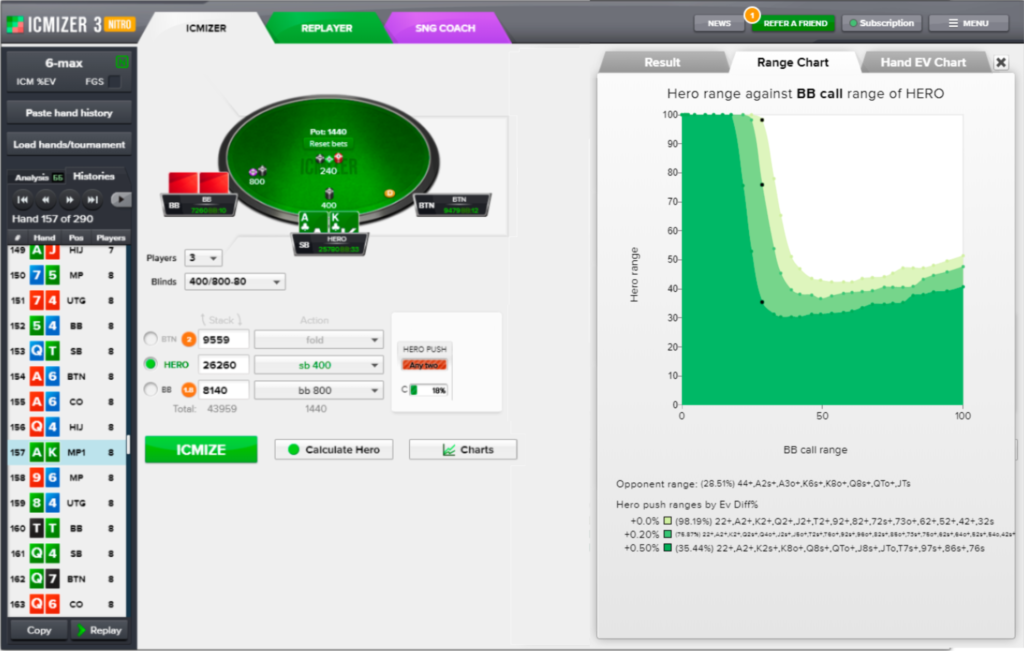
Task: Click the Subscription button
Action: coord(882,23)
